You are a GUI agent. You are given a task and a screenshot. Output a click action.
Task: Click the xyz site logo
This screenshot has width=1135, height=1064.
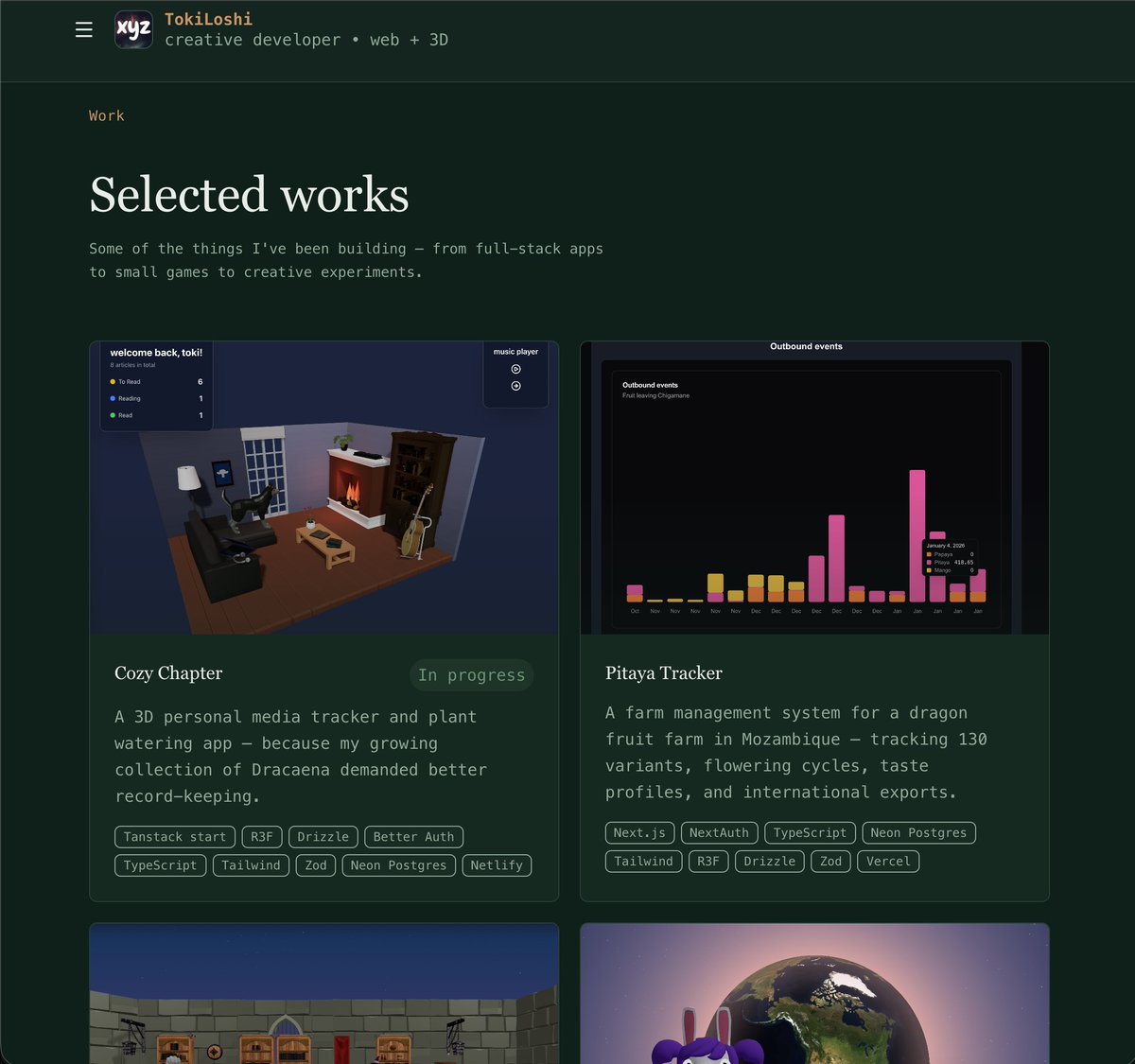pyautogui.click(x=133, y=29)
